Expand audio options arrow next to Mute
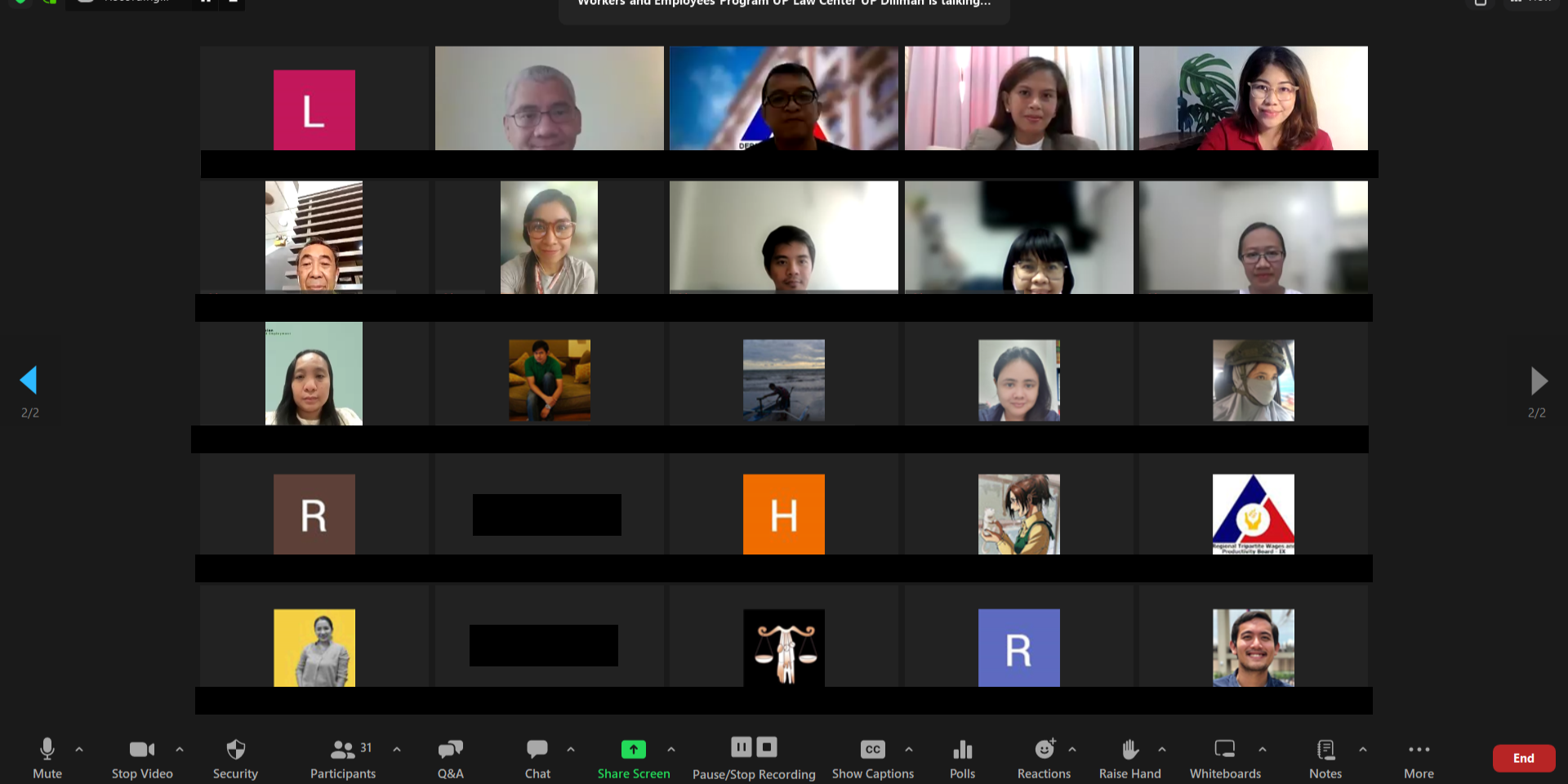 tap(79, 749)
